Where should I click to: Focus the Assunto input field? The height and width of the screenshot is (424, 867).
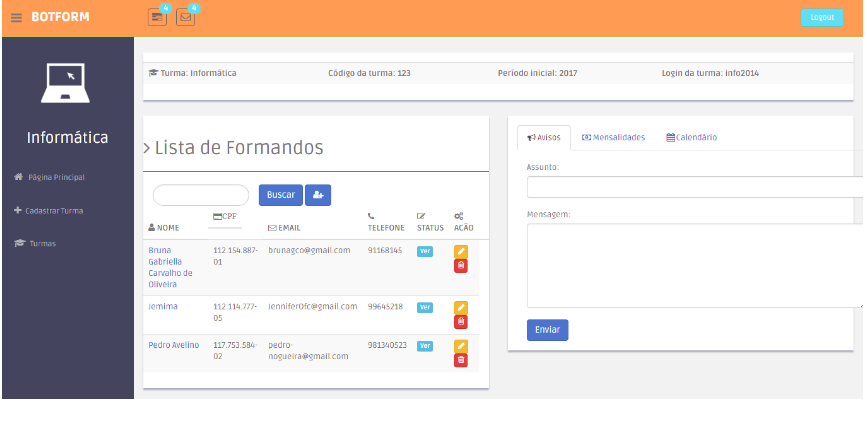pos(694,187)
